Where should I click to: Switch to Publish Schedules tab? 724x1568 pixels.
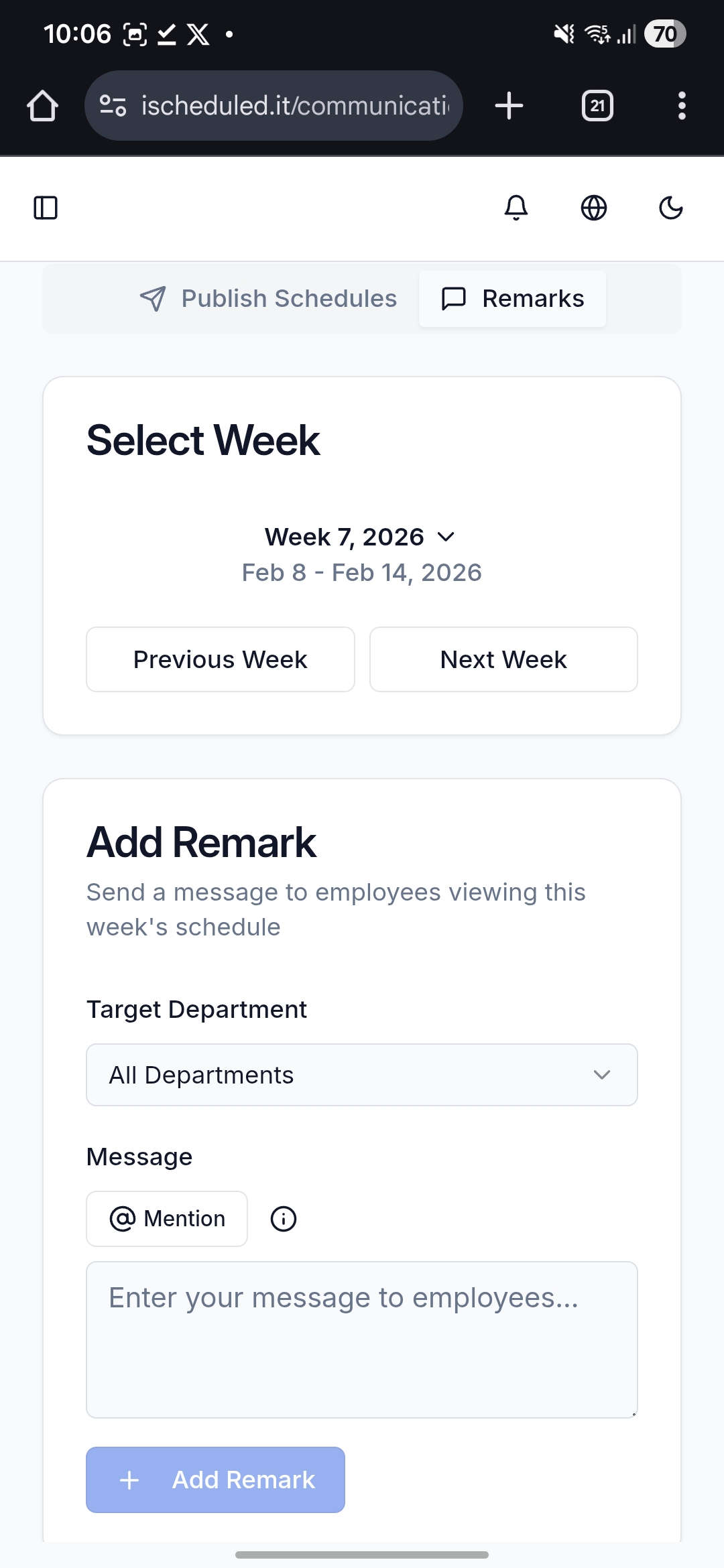(x=268, y=299)
